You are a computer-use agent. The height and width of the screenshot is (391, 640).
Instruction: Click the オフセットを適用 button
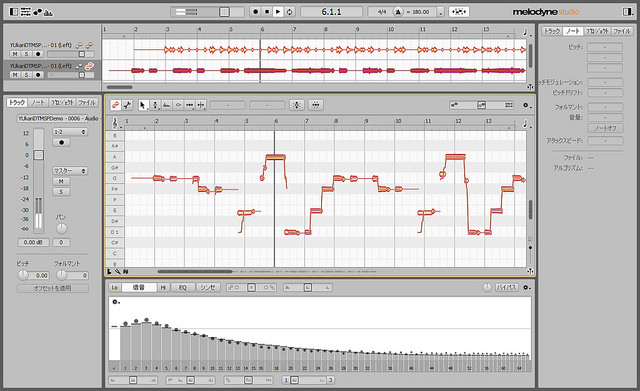coord(53,288)
